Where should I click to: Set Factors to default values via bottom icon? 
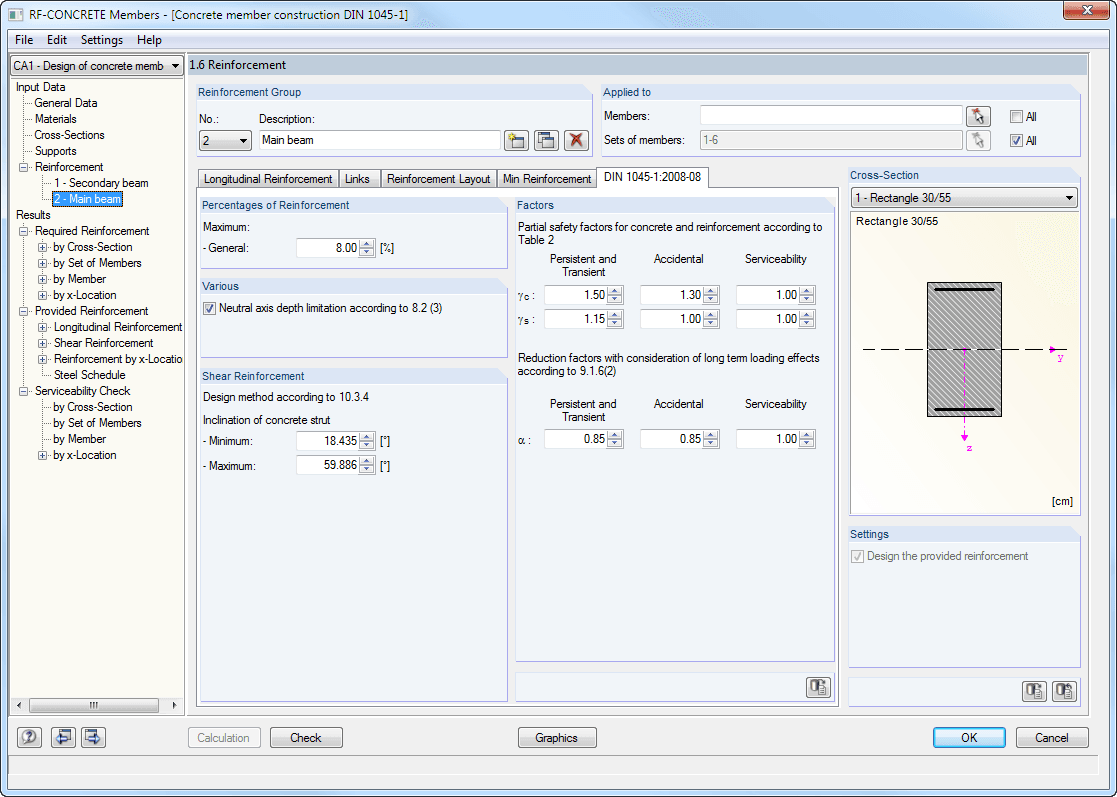tap(817, 688)
